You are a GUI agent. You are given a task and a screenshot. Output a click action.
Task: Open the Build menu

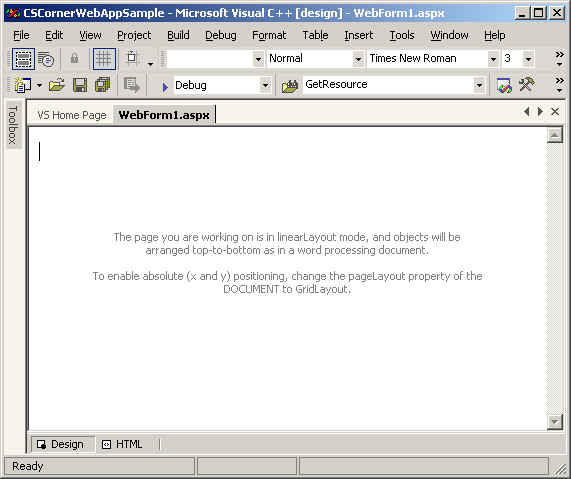point(178,35)
